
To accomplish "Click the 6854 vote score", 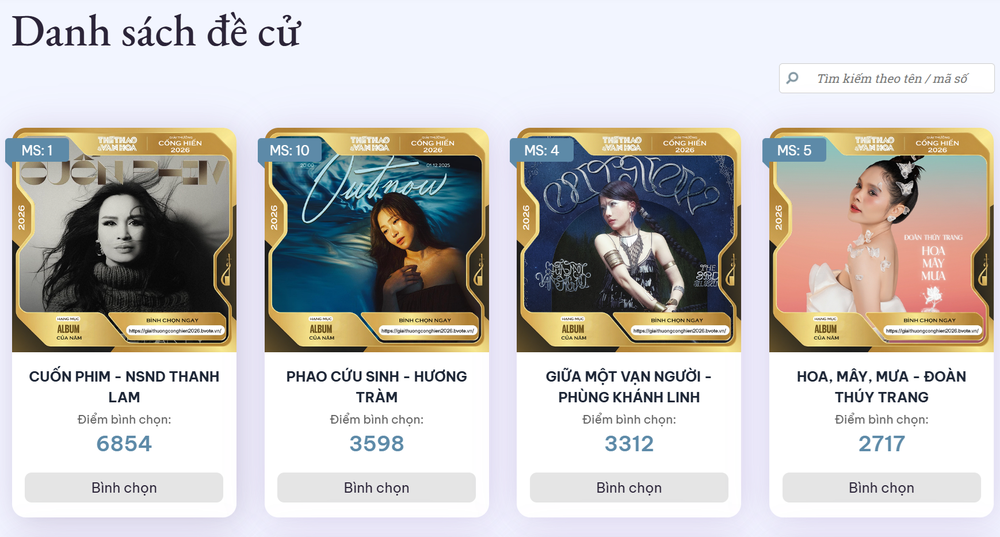I will click(x=124, y=443).
